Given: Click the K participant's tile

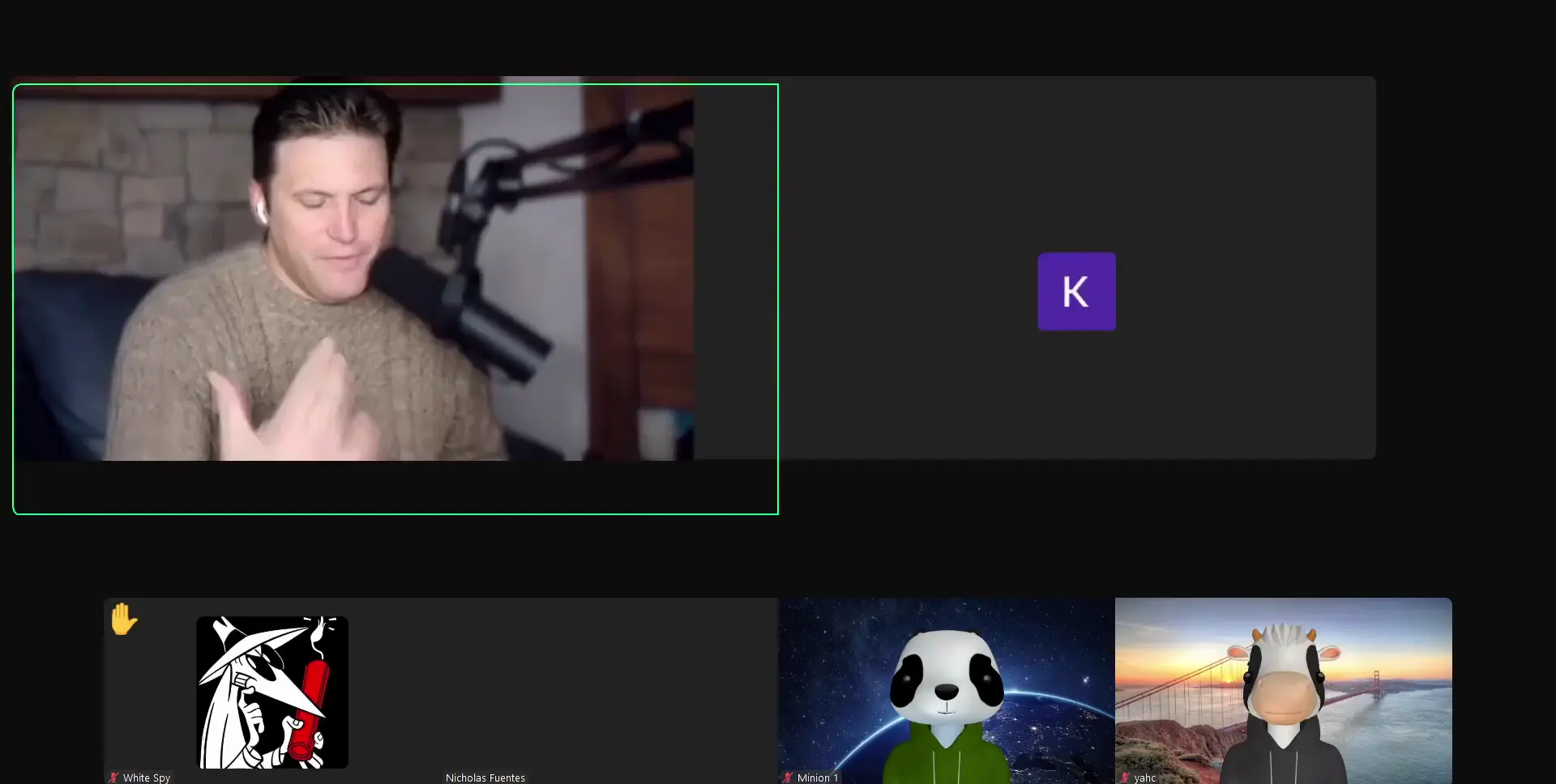Looking at the screenshot, I should 1076,267.
